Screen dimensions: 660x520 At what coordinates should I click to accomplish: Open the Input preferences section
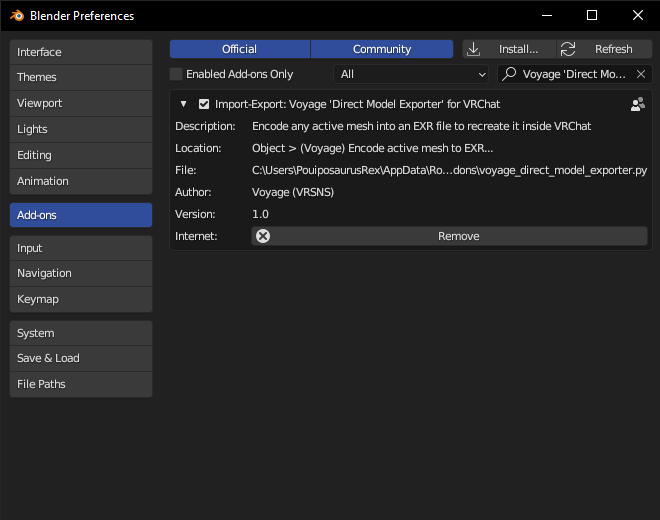pos(81,248)
